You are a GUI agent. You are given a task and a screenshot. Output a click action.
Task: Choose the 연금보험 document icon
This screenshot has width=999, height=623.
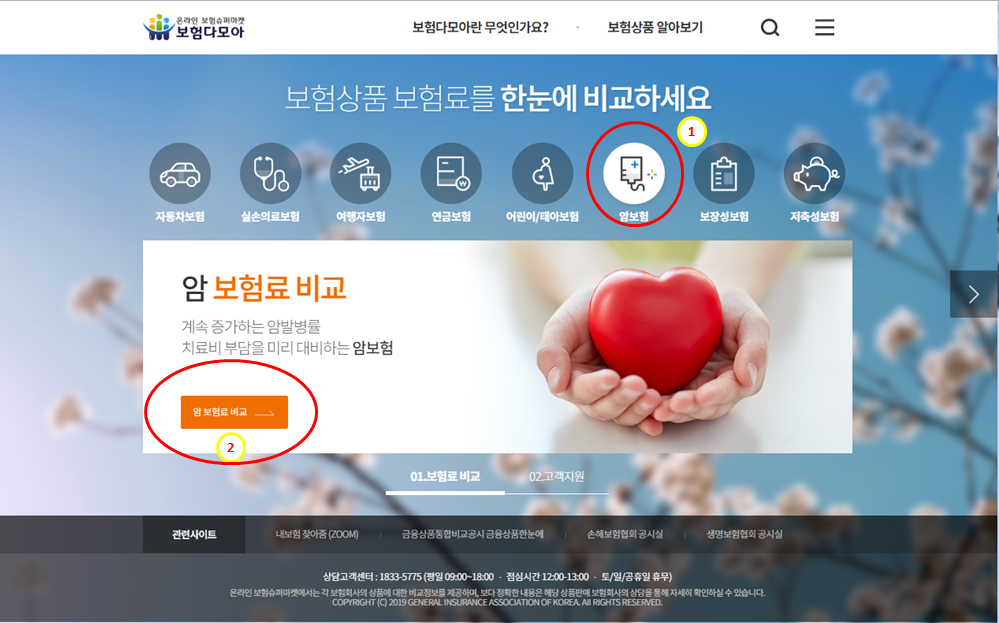pyautogui.click(x=451, y=174)
